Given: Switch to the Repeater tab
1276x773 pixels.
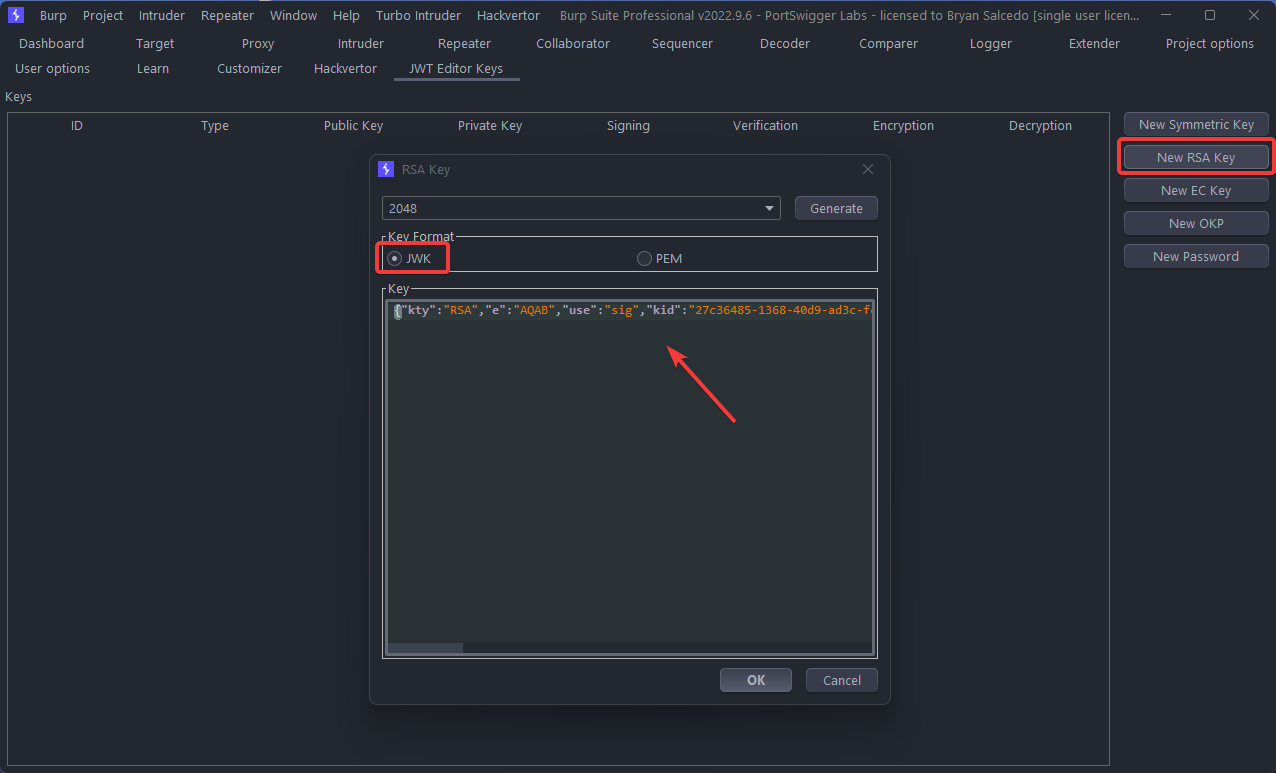Looking at the screenshot, I should point(464,43).
